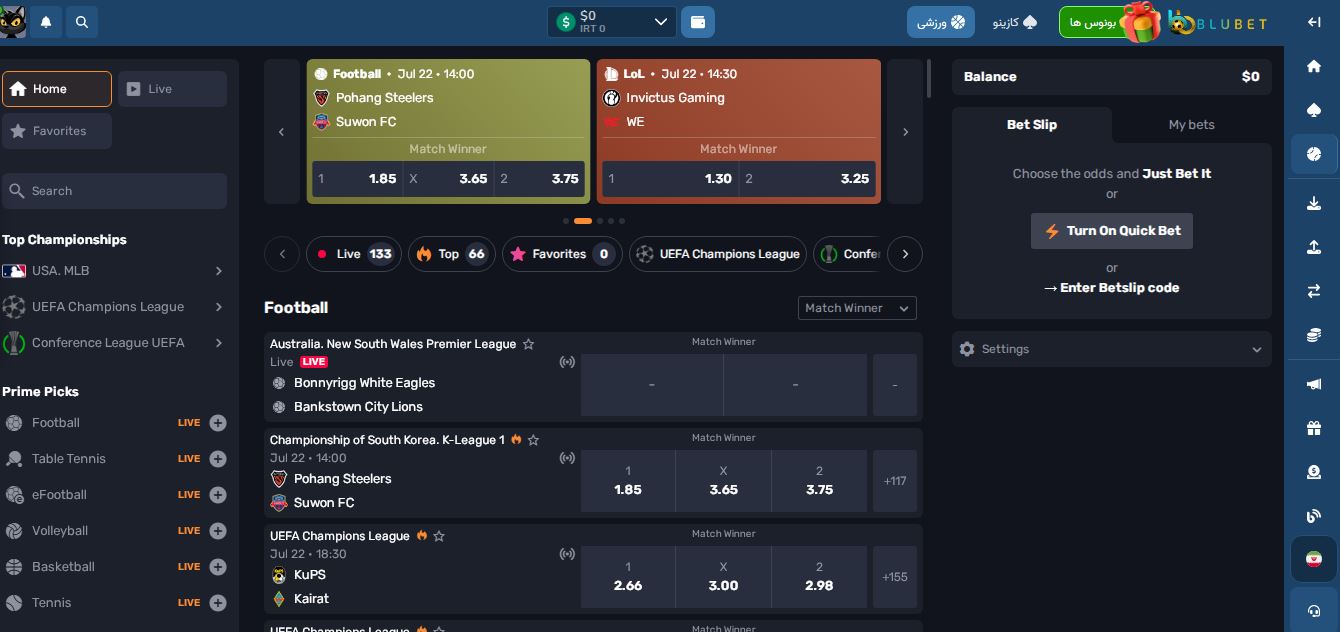Screen dimensions: 1340x632
Task: View live stream icon for Pohang Steelers match
Action: [x=567, y=458]
